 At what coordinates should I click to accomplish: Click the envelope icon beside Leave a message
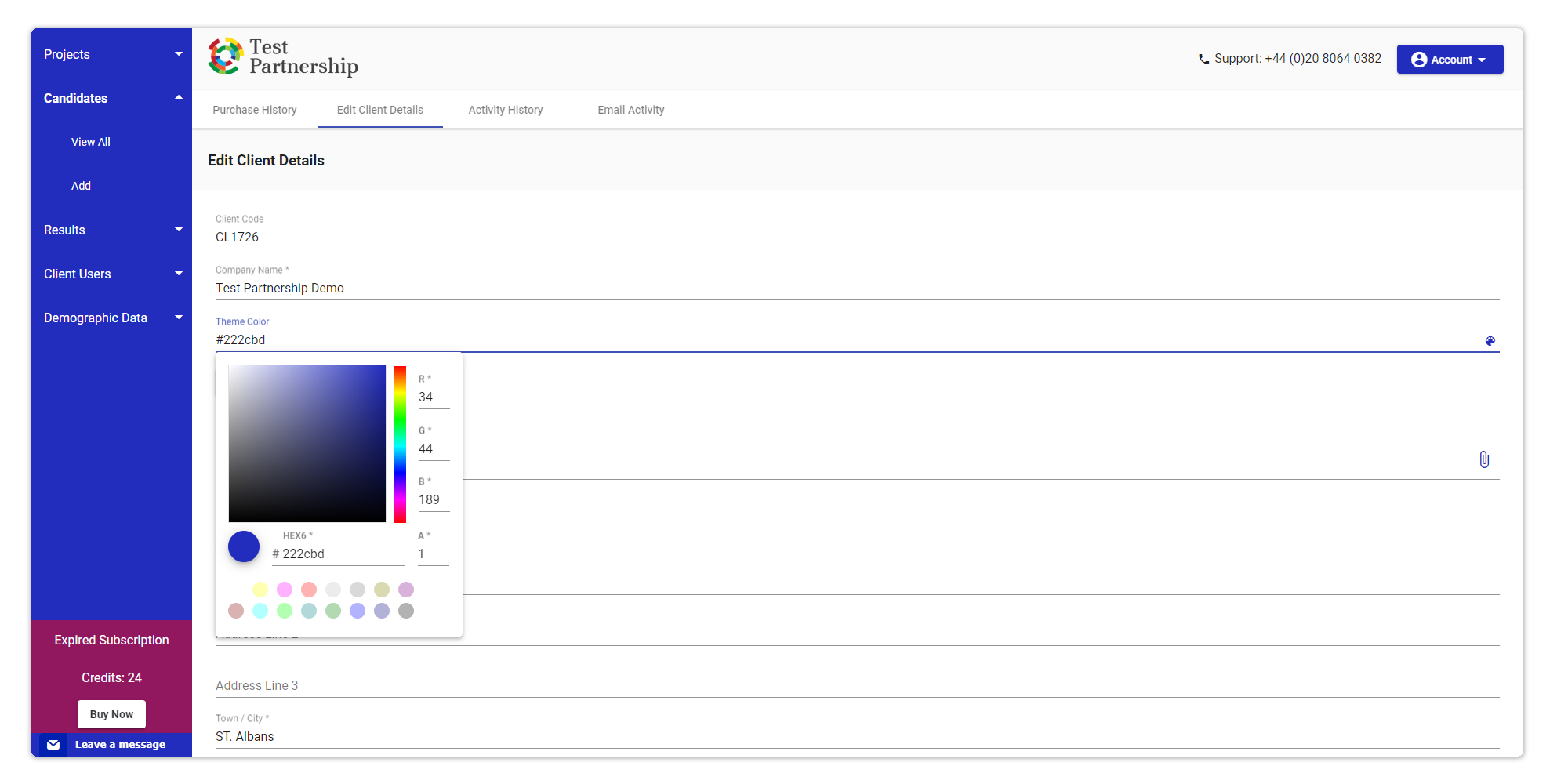click(53, 745)
